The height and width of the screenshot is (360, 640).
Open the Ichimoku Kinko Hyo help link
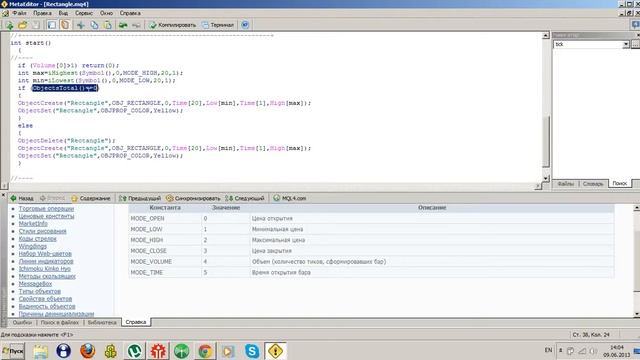pos(44,269)
